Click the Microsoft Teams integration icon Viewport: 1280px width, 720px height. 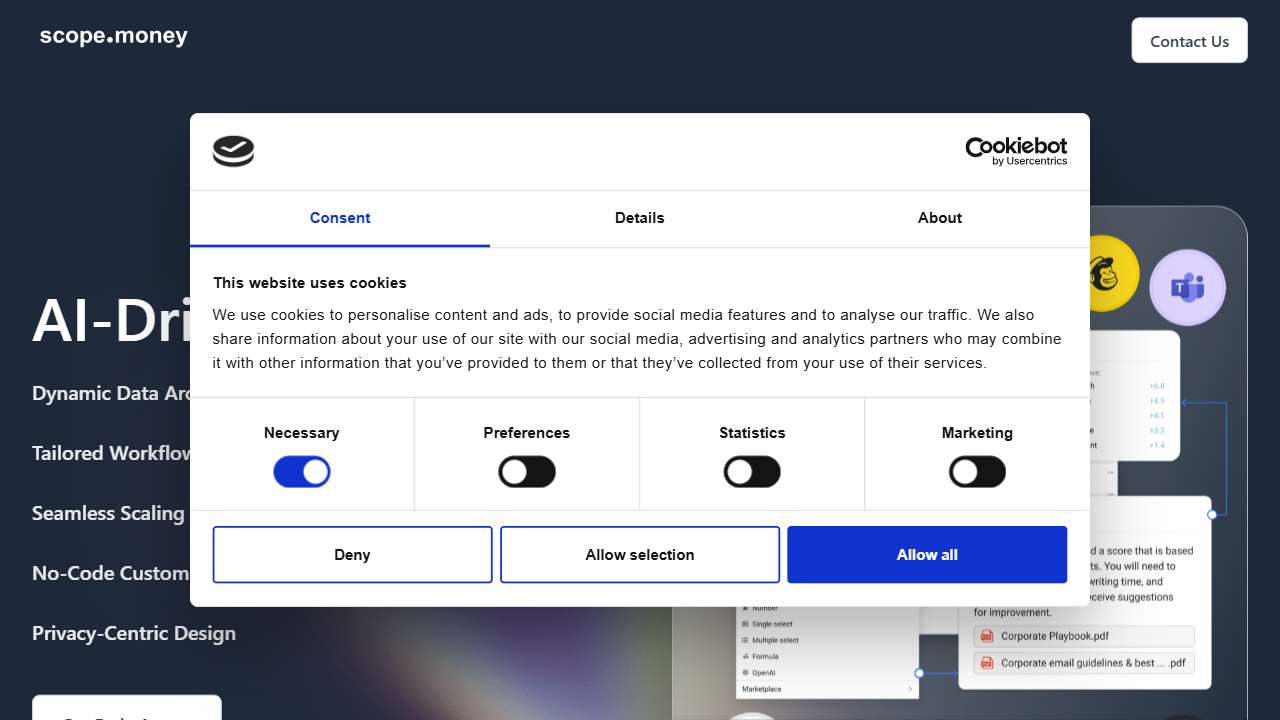[x=1187, y=288]
